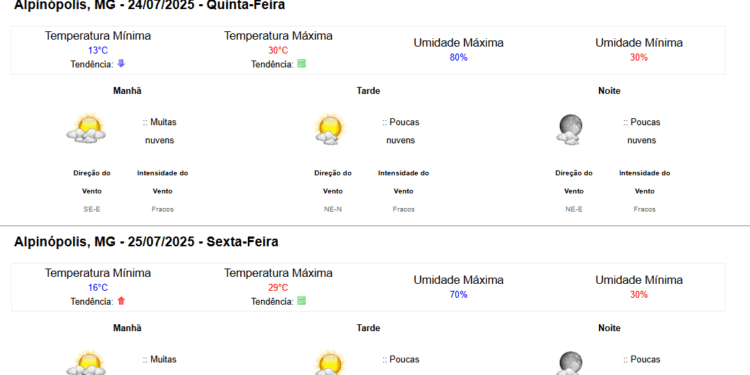Click the NE-E night wind direction

pos(574,209)
